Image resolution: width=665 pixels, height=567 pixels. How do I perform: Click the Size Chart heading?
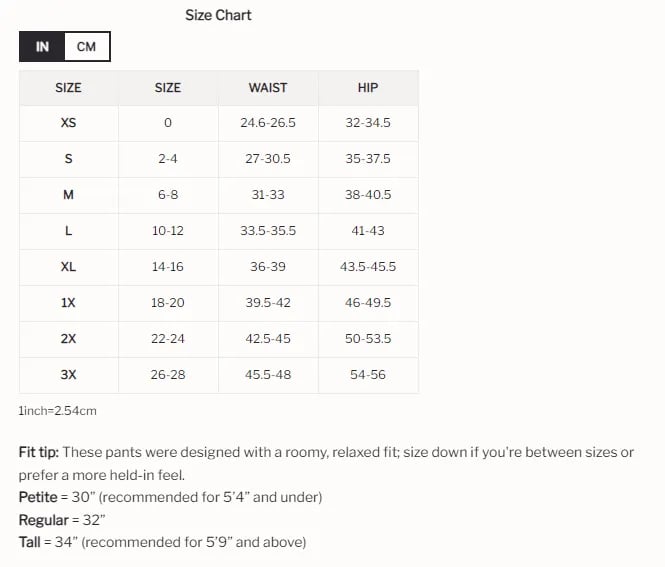[x=218, y=15]
